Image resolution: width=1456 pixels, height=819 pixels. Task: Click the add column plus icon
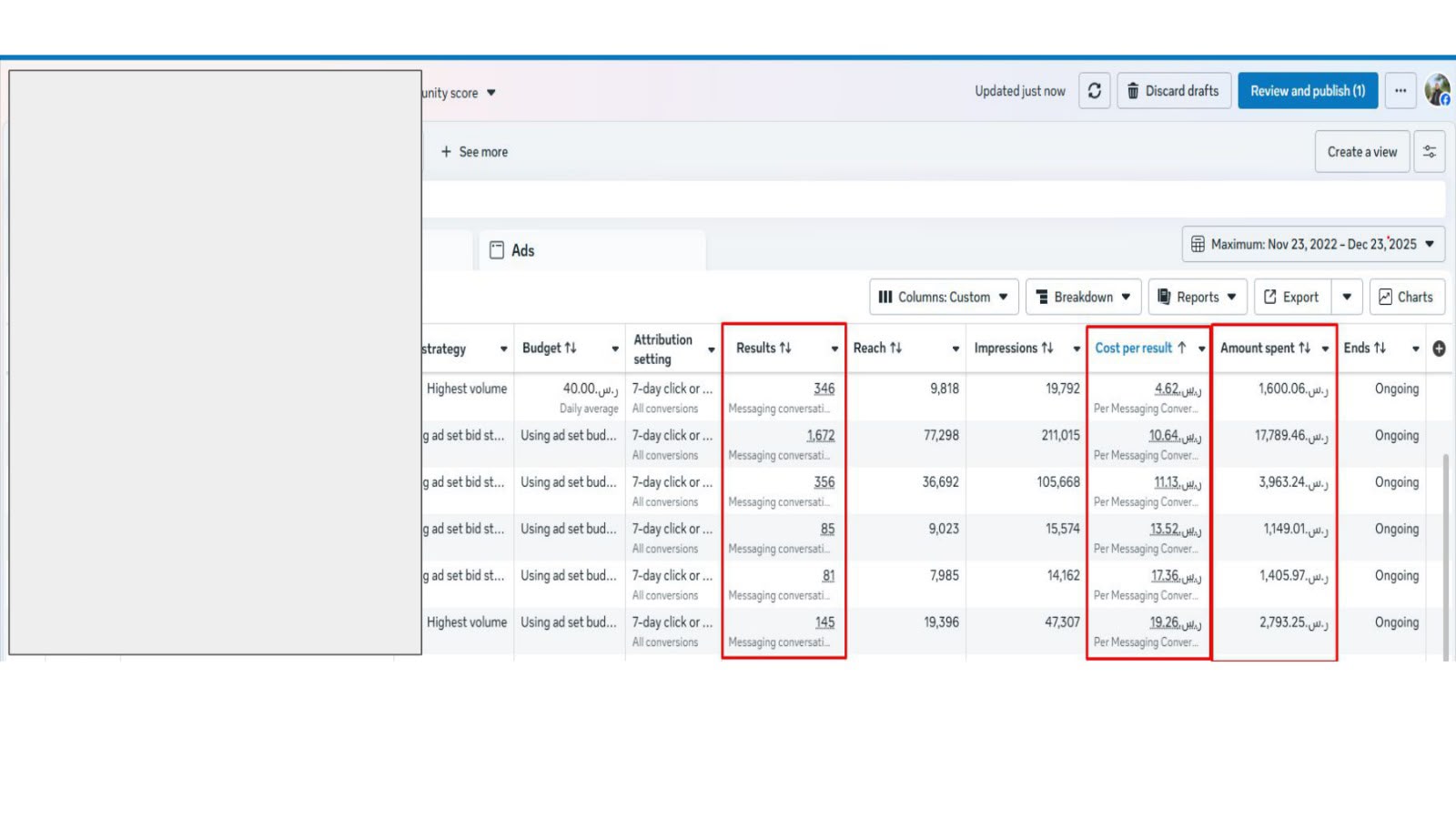point(1439,349)
